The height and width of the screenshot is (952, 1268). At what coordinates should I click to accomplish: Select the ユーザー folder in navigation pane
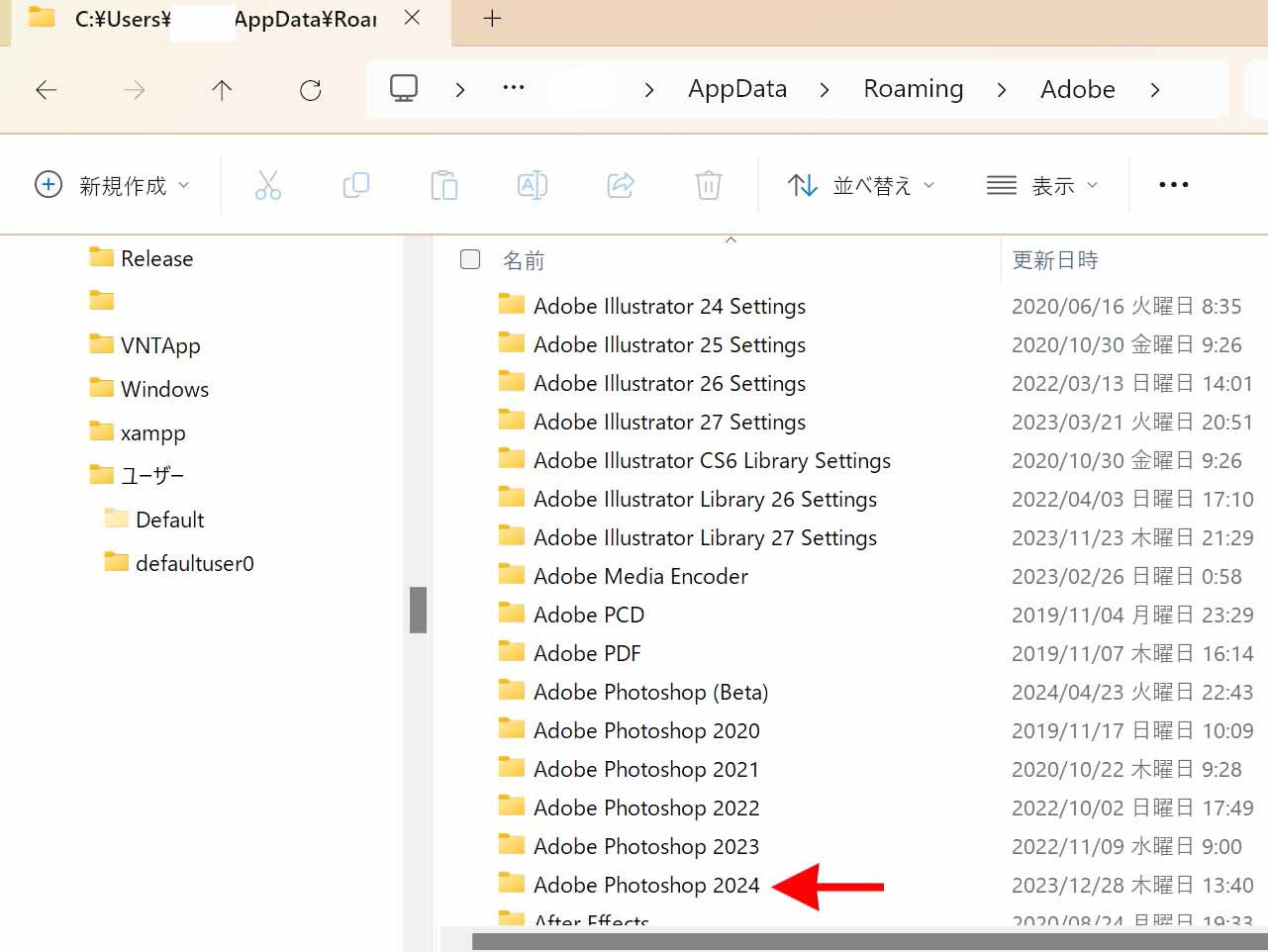pyautogui.click(x=137, y=476)
